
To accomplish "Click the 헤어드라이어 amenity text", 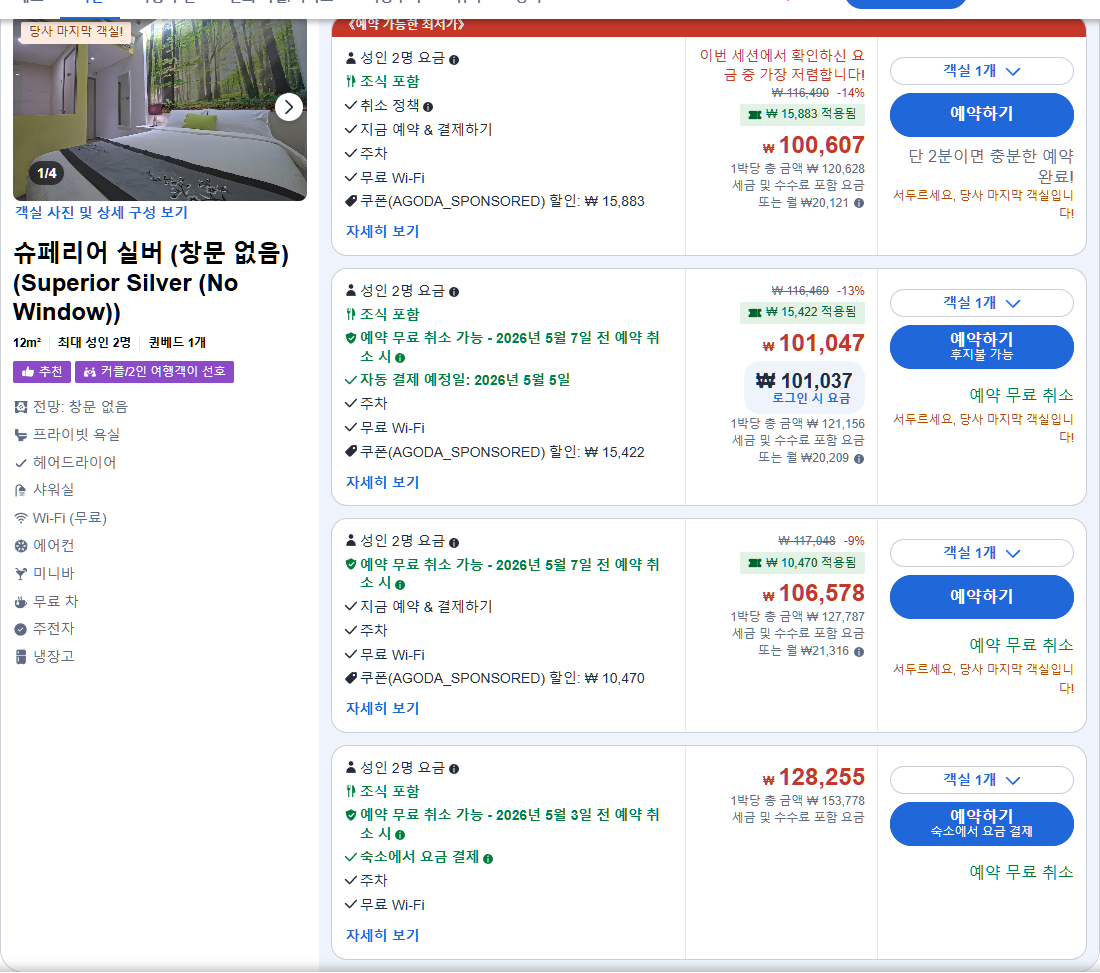I will pyautogui.click(x=74, y=463).
